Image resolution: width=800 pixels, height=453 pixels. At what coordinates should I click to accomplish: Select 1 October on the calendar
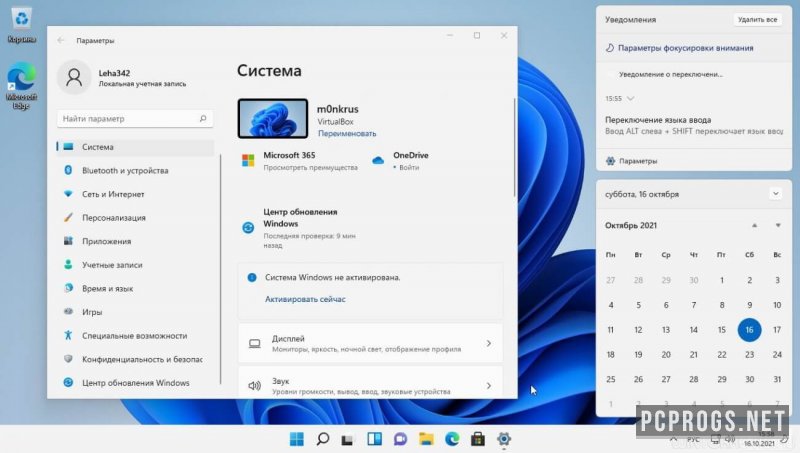[721, 280]
